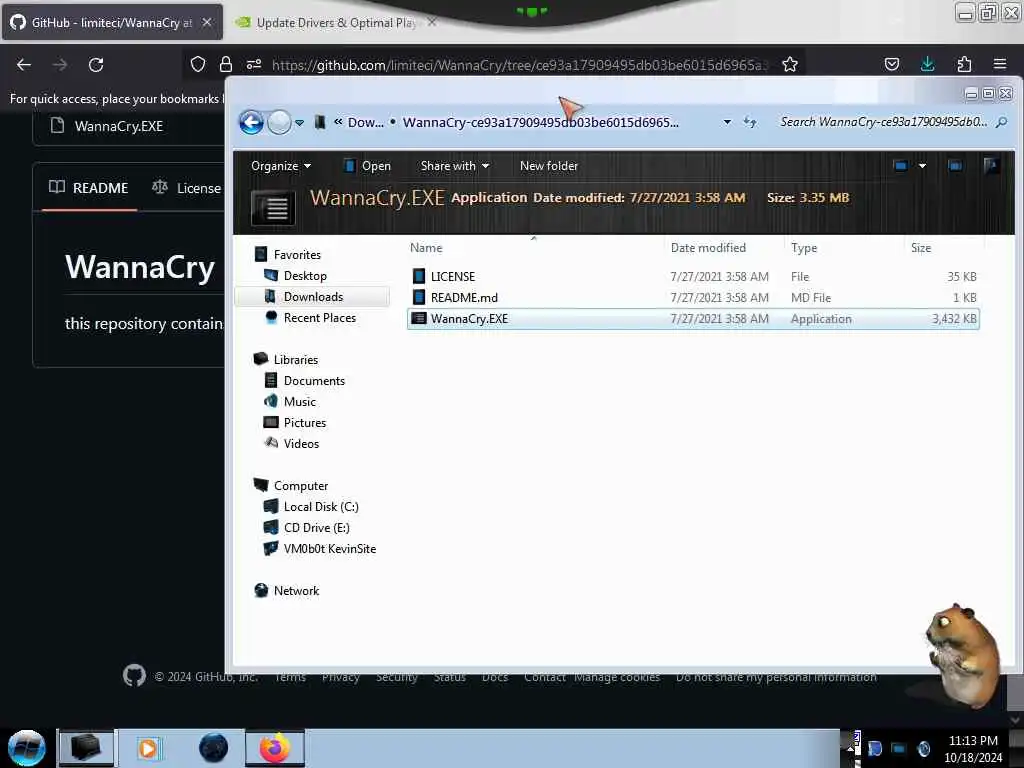Open Recent Places in Favorites
This screenshot has width=1024, height=768.
319,317
